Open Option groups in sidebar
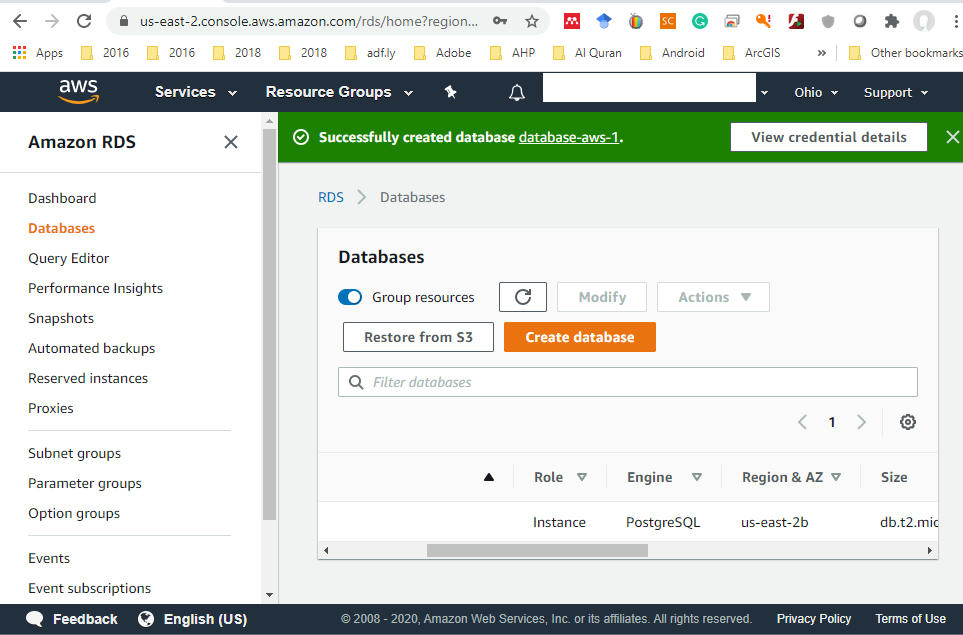Viewport: 963px width, 635px height. click(74, 513)
